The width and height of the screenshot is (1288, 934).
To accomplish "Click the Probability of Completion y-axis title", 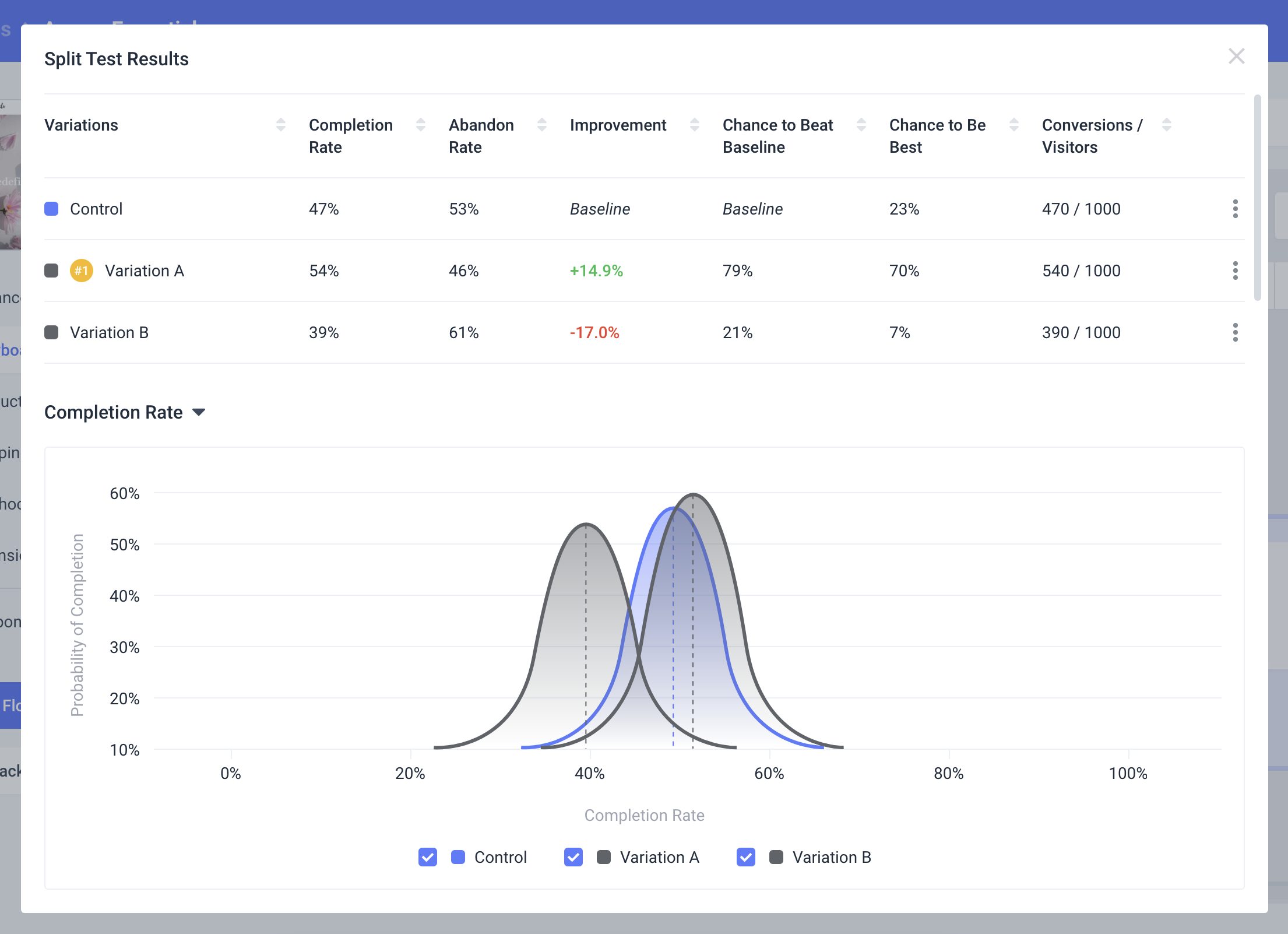I will pyautogui.click(x=77, y=625).
